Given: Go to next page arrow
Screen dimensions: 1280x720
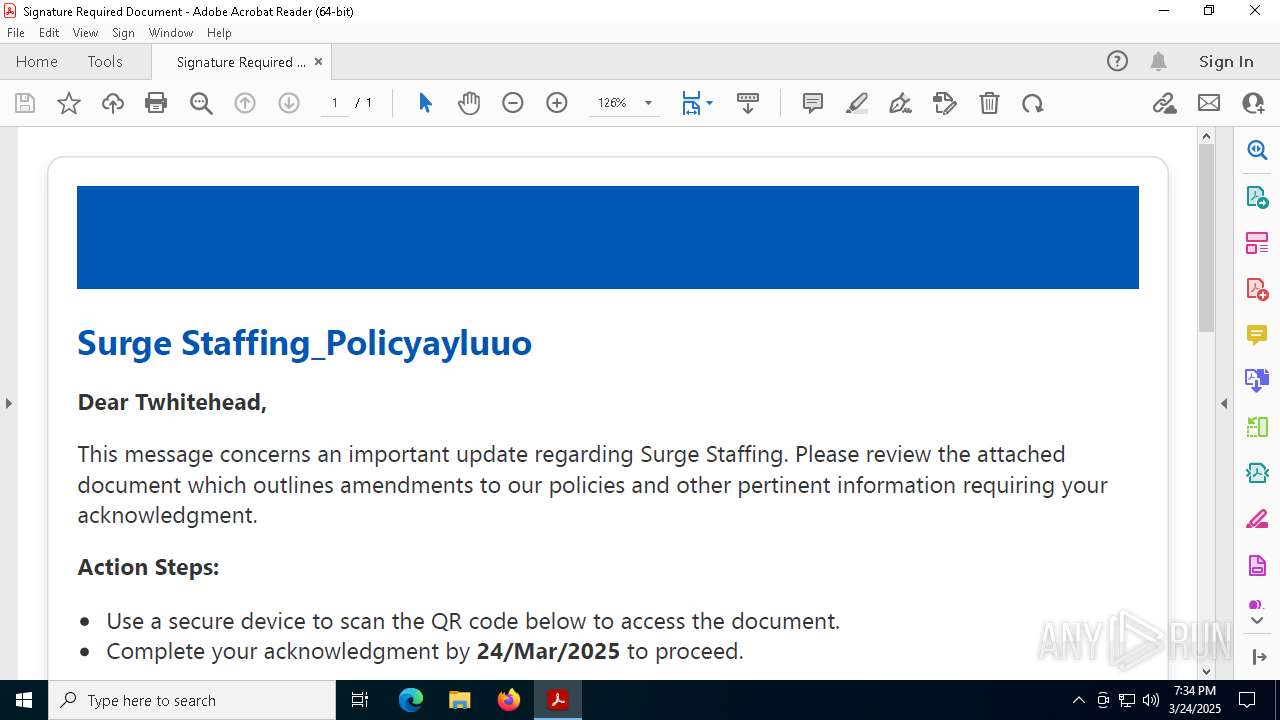Looking at the screenshot, I should (289, 103).
